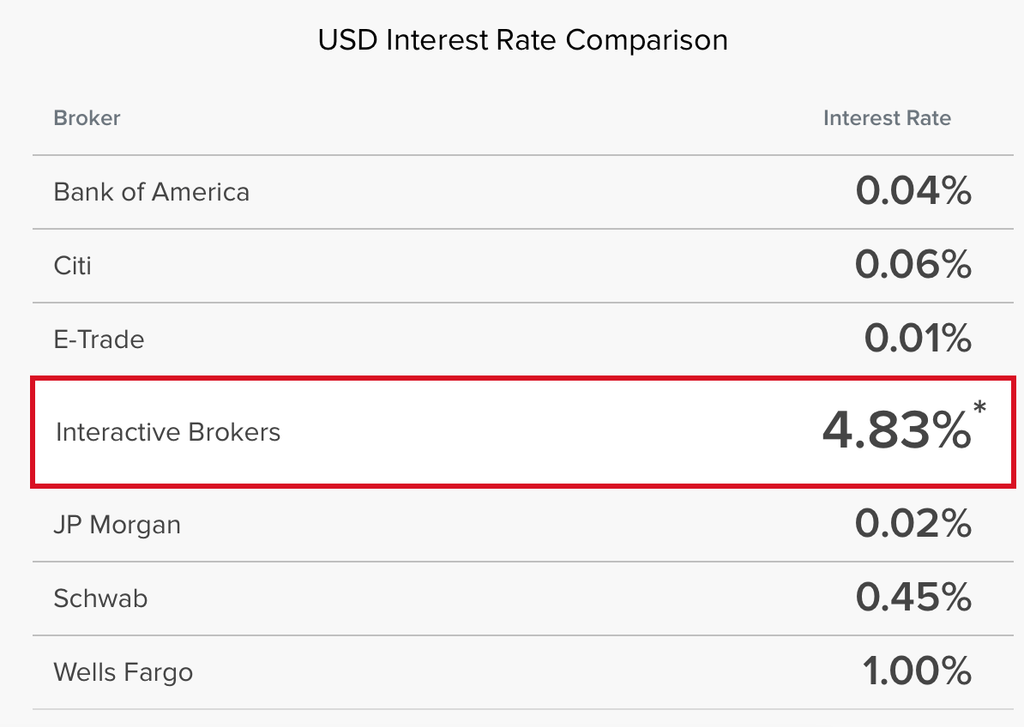The image size is (1024, 727).
Task: Select the Broker column header
Action: point(87,118)
